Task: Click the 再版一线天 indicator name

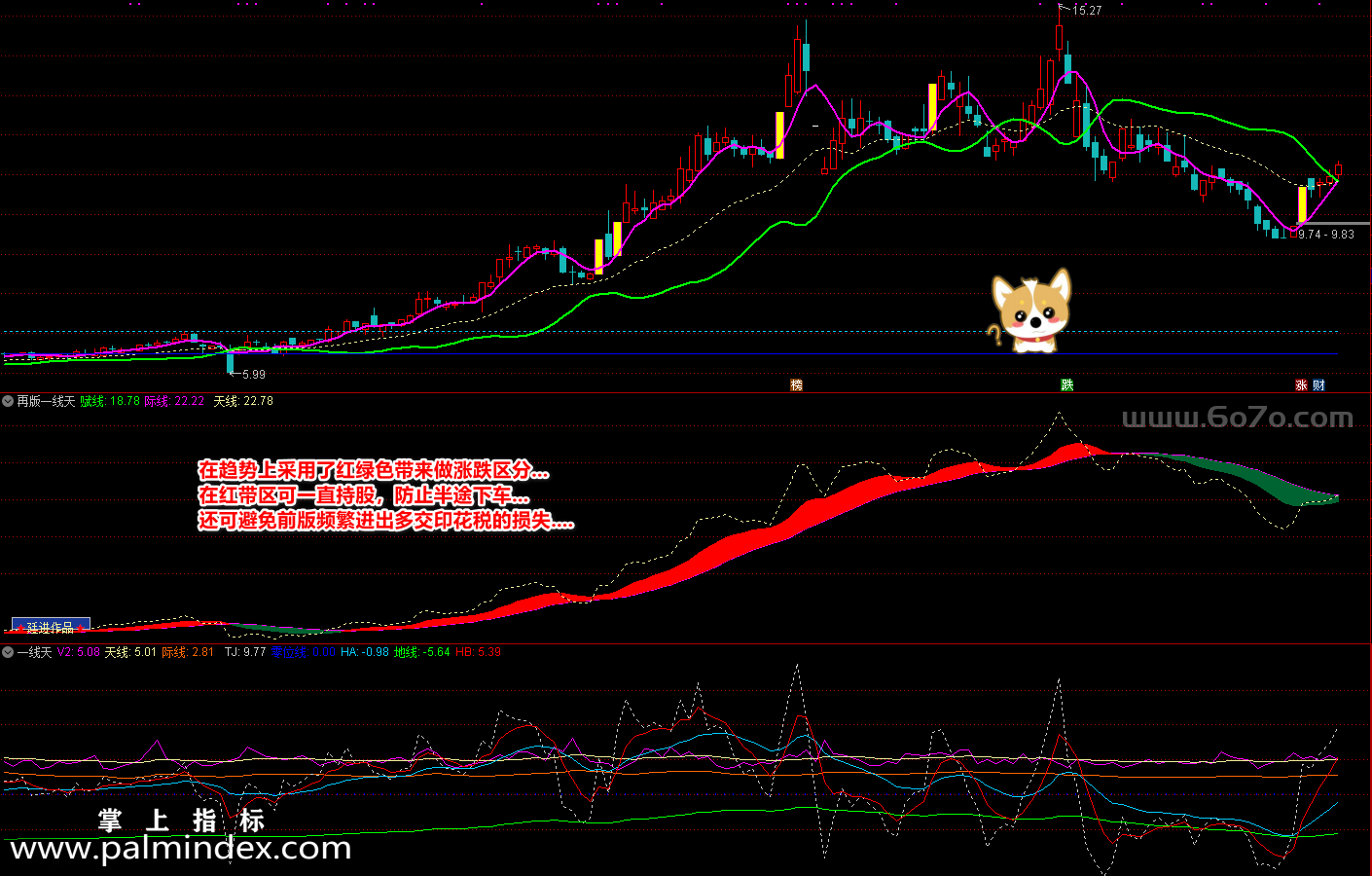Action: point(46,401)
